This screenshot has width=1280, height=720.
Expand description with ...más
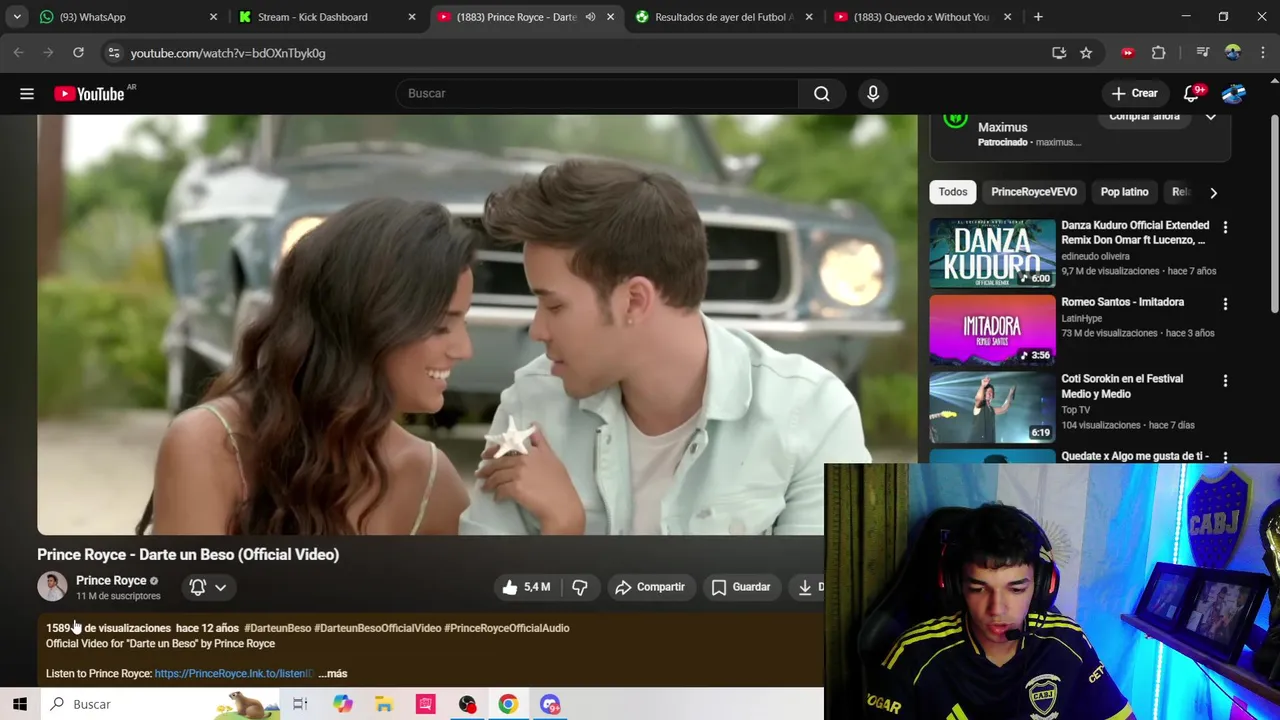pos(333,674)
